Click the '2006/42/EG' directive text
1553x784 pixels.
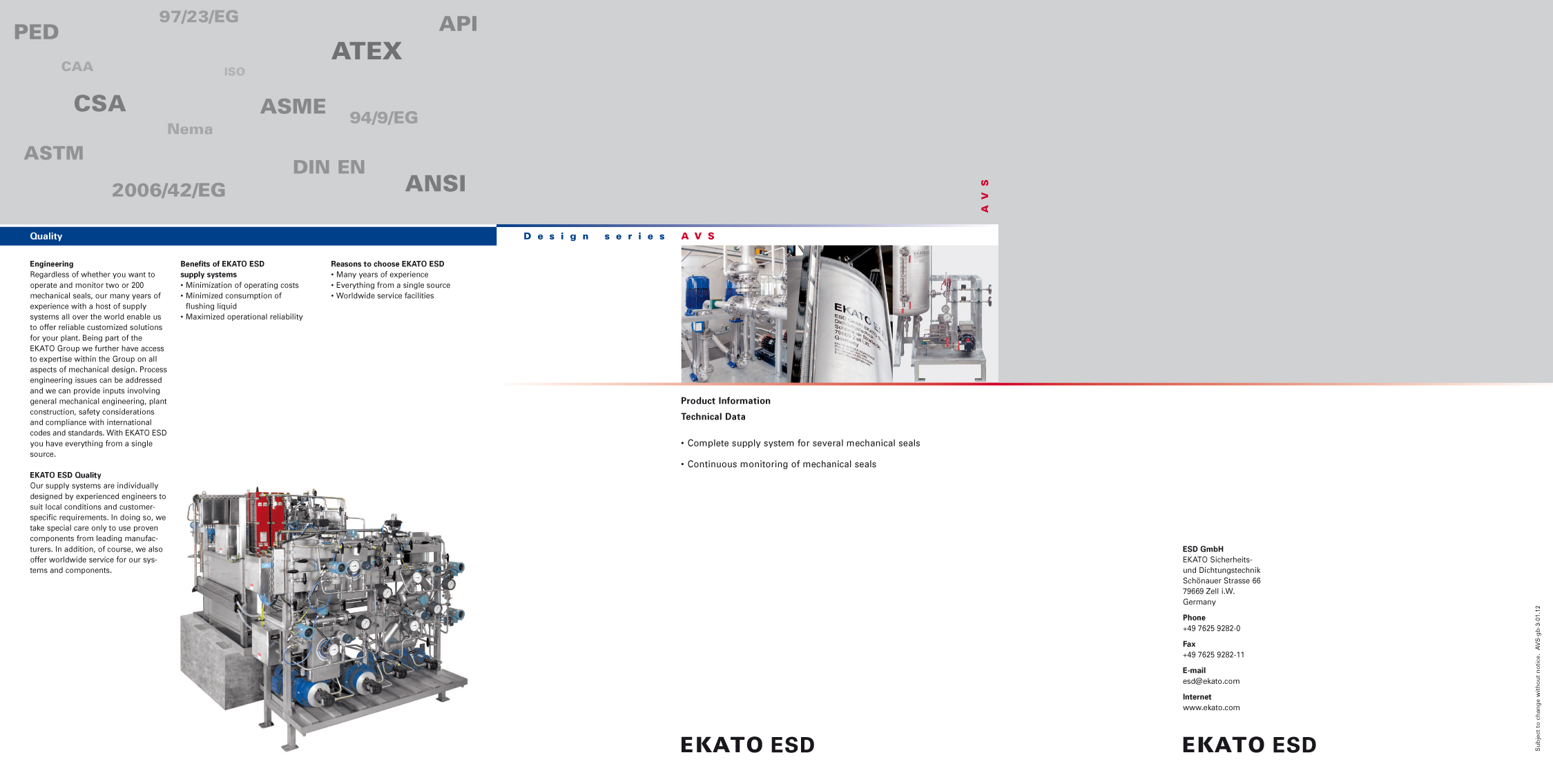(168, 190)
